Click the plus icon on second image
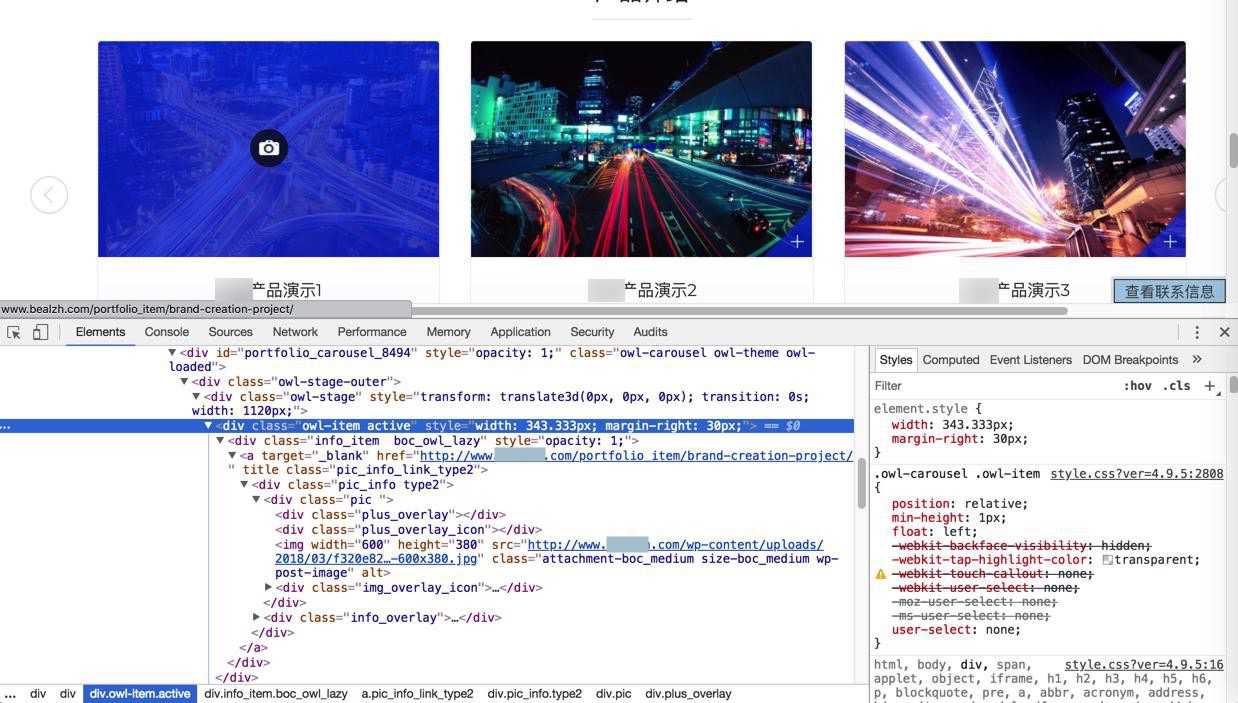1238x703 pixels. coord(797,242)
